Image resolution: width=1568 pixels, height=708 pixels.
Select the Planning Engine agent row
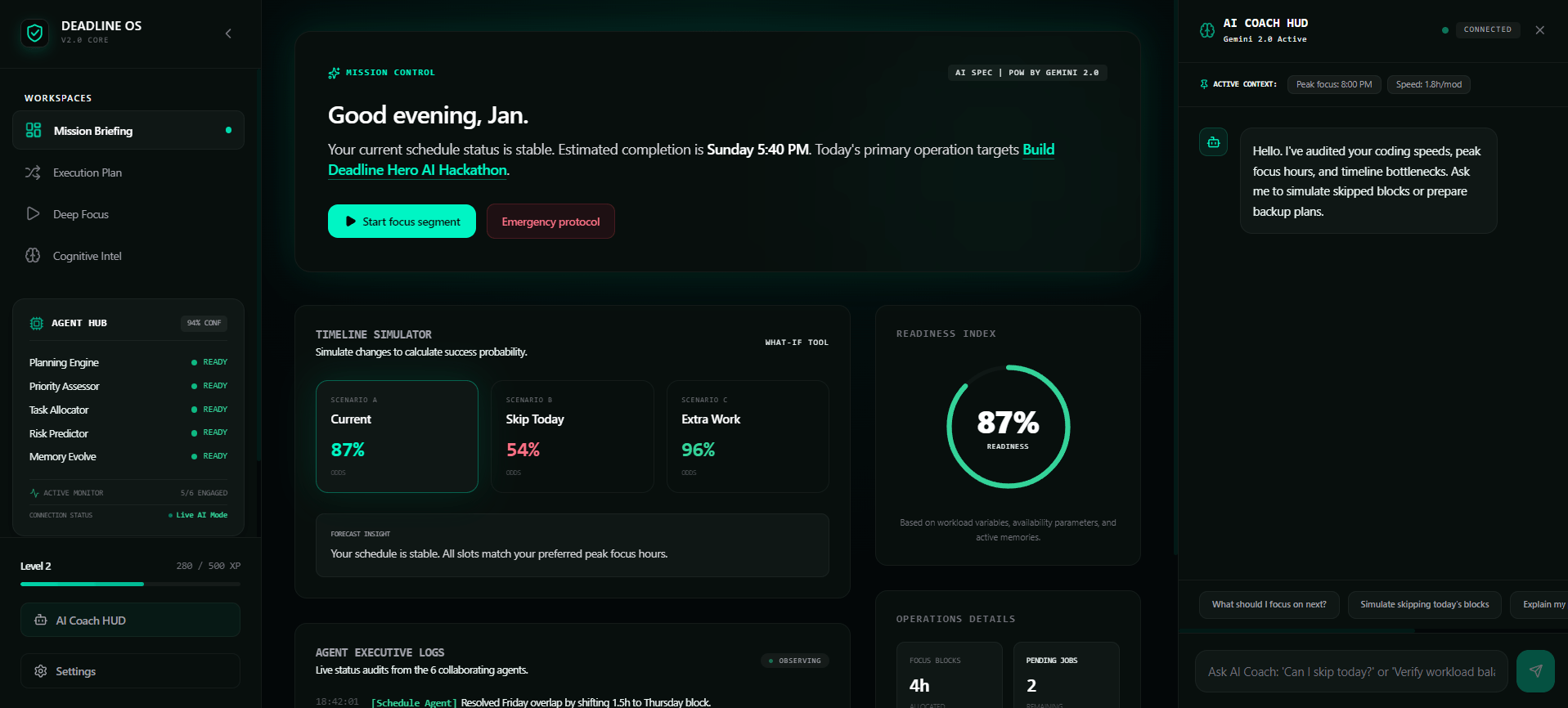click(128, 362)
